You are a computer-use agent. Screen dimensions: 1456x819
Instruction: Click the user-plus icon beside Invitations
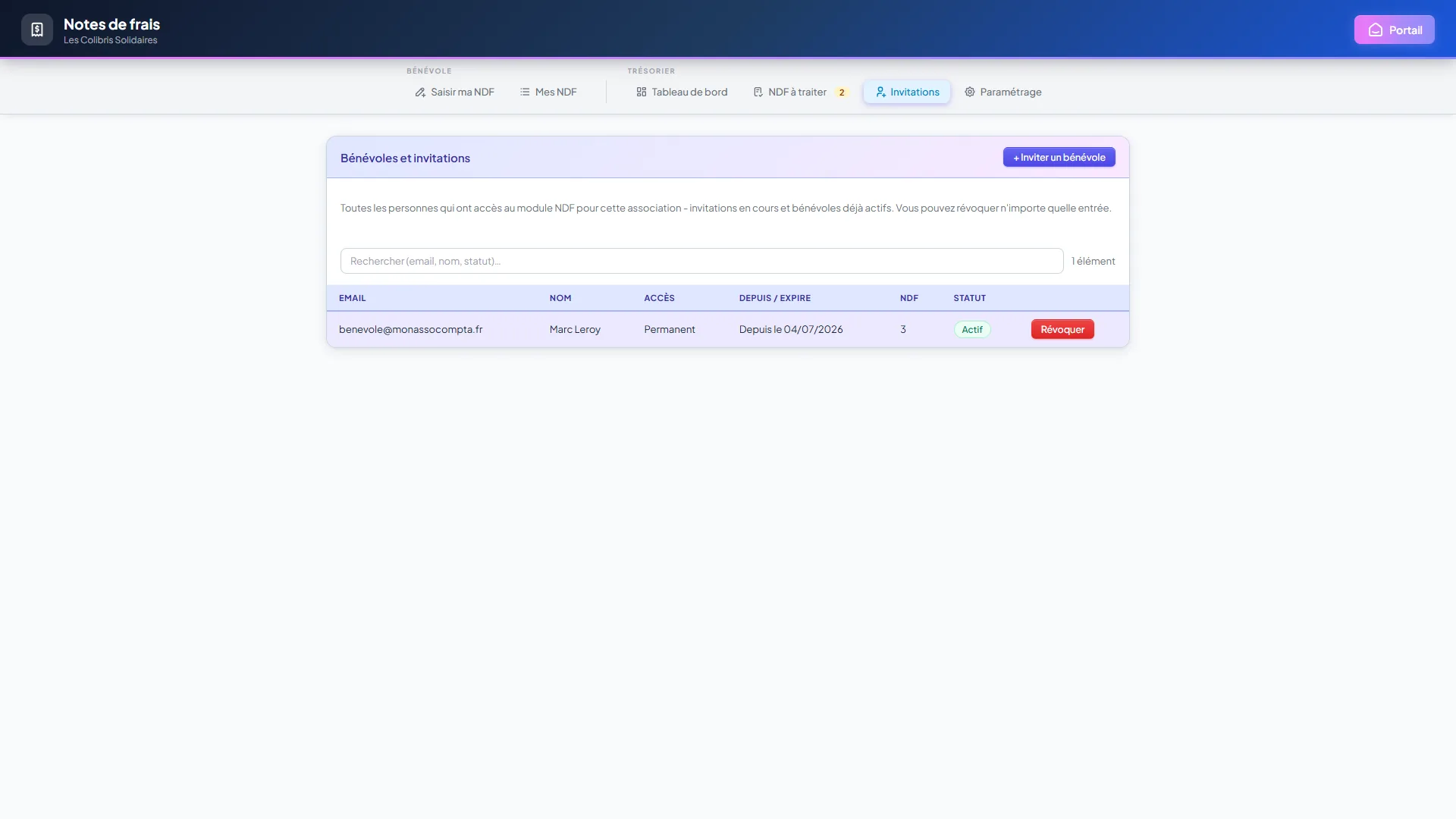point(880,92)
